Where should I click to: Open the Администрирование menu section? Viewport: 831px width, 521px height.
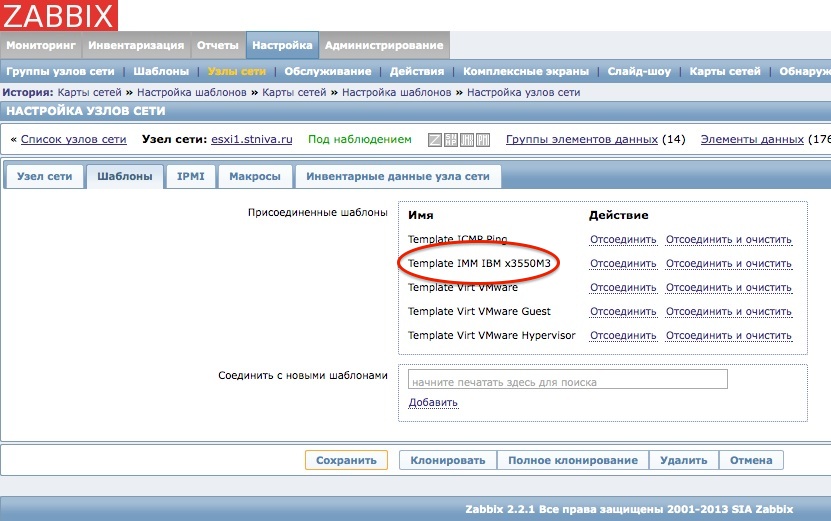[x=383, y=45]
